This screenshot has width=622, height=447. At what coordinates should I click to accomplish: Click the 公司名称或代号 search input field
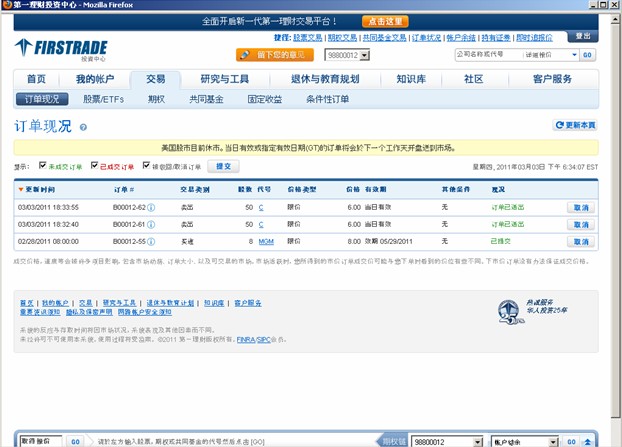click(x=488, y=55)
